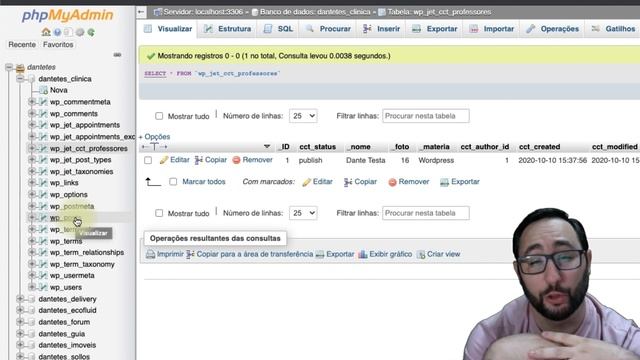Click lower Filtrar linhas search field
This screenshot has height=360, width=640.
tap(426, 213)
